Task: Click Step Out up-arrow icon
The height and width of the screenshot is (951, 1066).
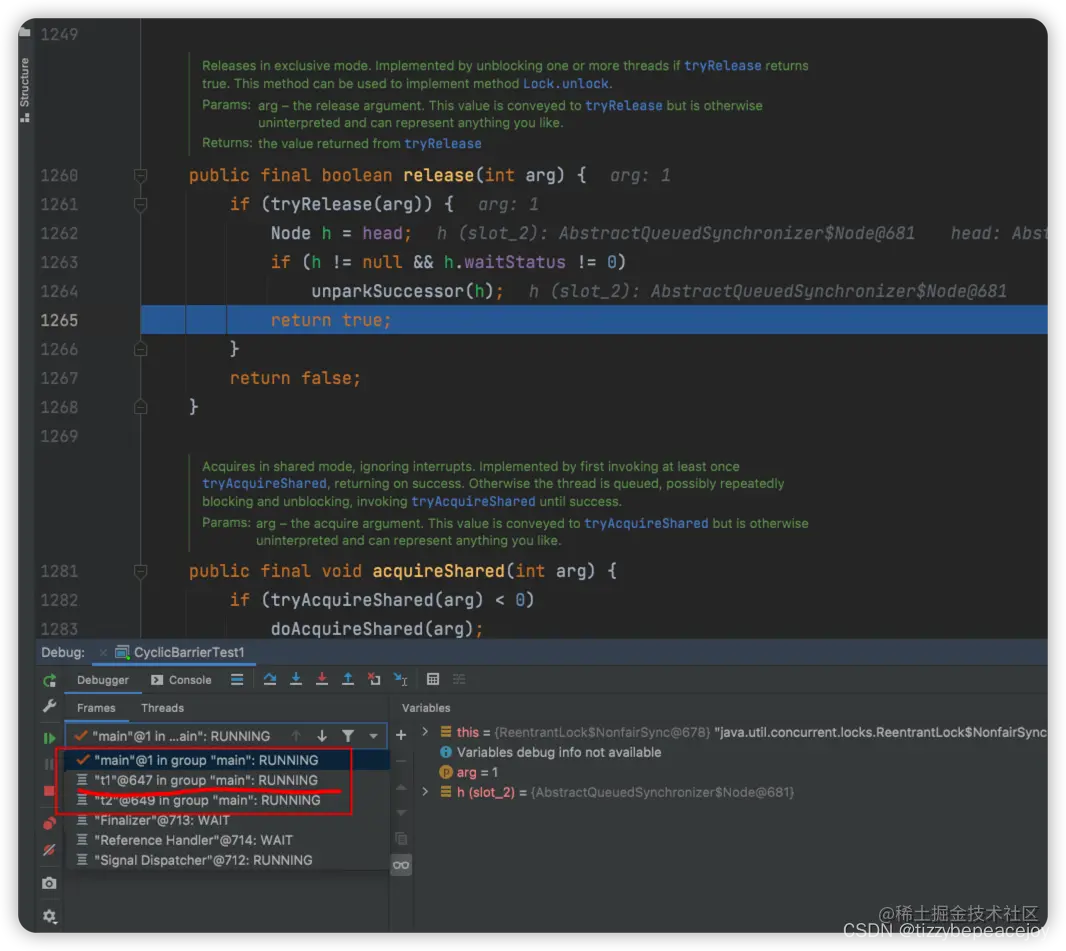Action: coord(347,680)
